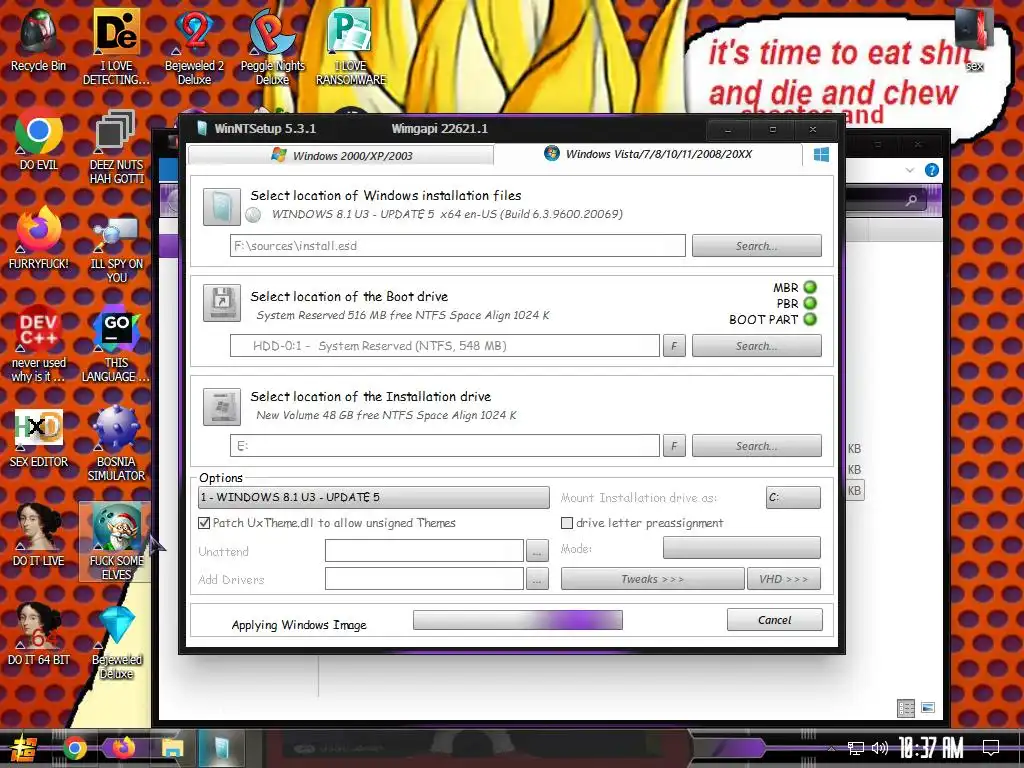1024x768 pixels.
Task: Click the Add Drivers text field
Action: 424,579
